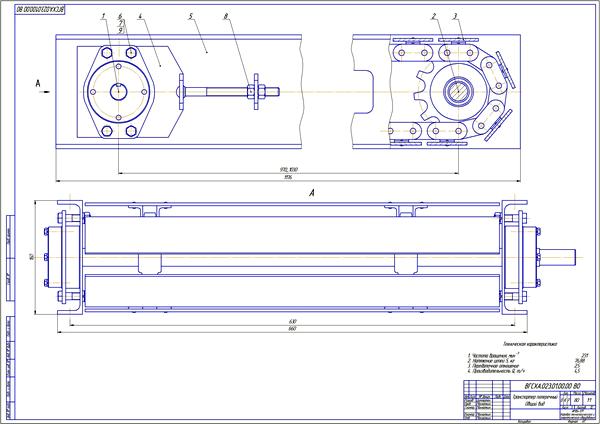Click the 'Транспортер поперечный' title text
The height and width of the screenshot is (424, 600).
point(535,398)
